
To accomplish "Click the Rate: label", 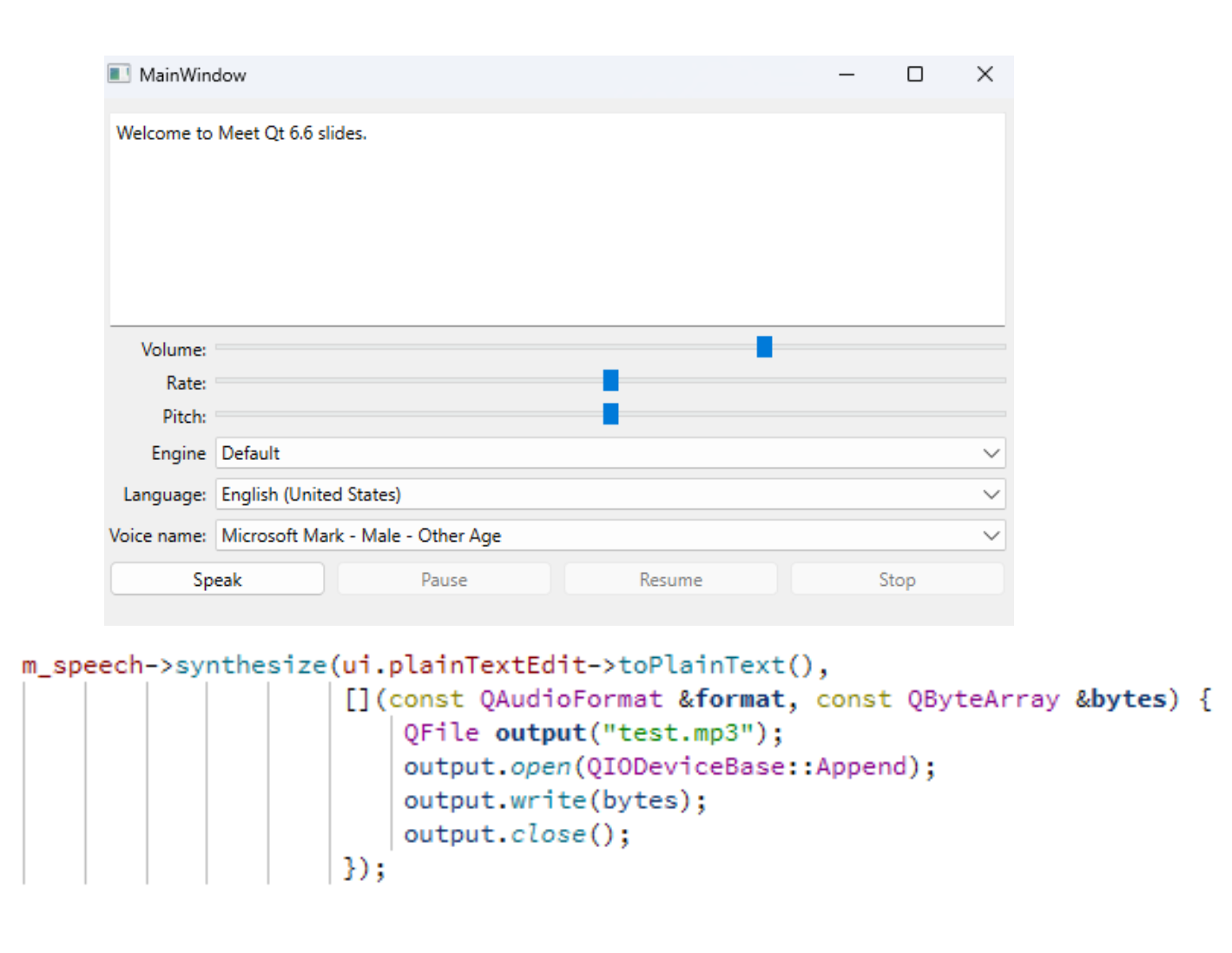I will (x=186, y=383).
